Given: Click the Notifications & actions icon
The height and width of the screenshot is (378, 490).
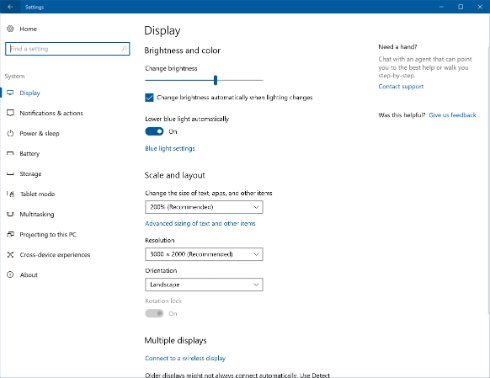Looking at the screenshot, I should (10, 113).
